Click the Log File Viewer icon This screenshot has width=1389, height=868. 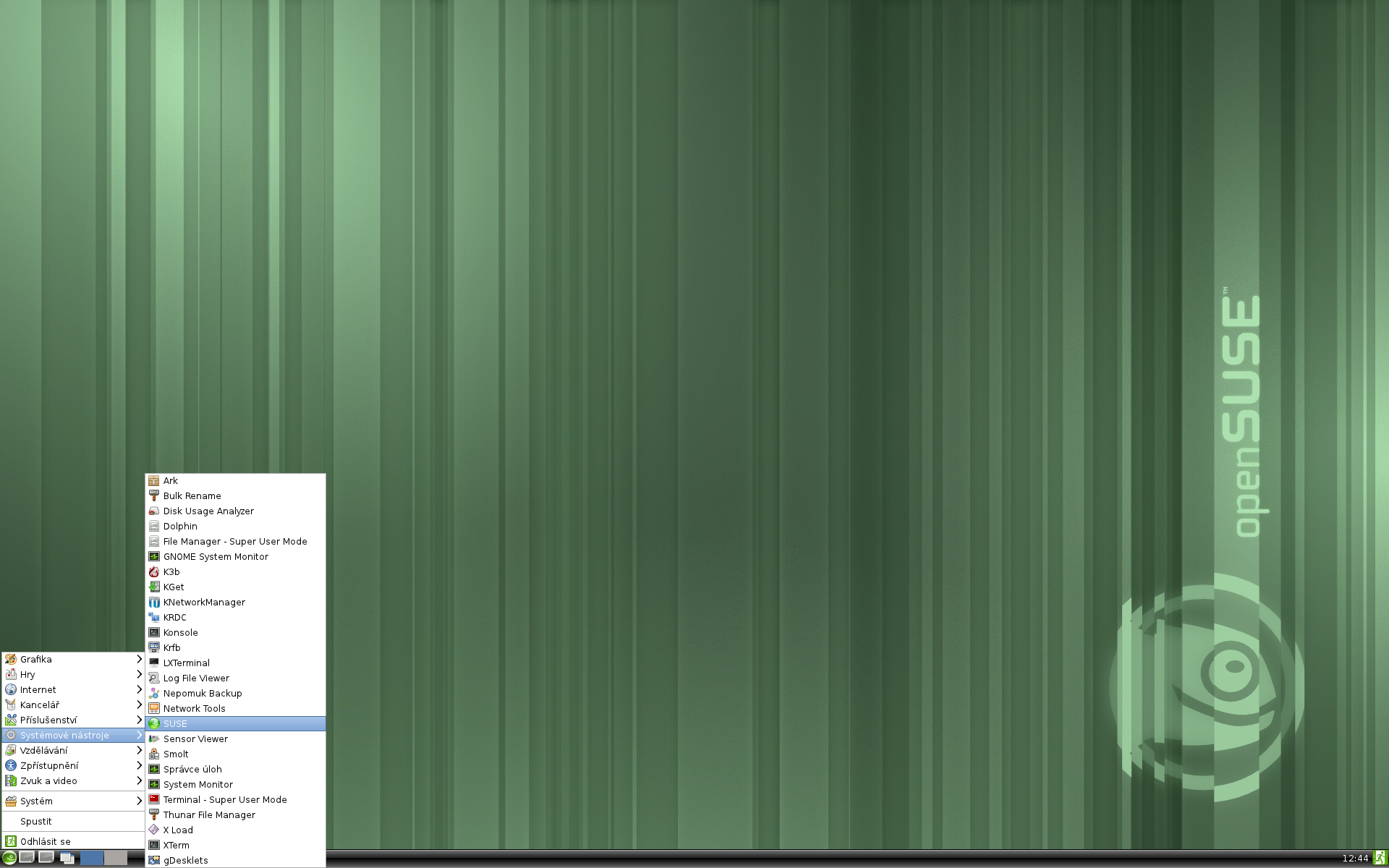point(153,678)
